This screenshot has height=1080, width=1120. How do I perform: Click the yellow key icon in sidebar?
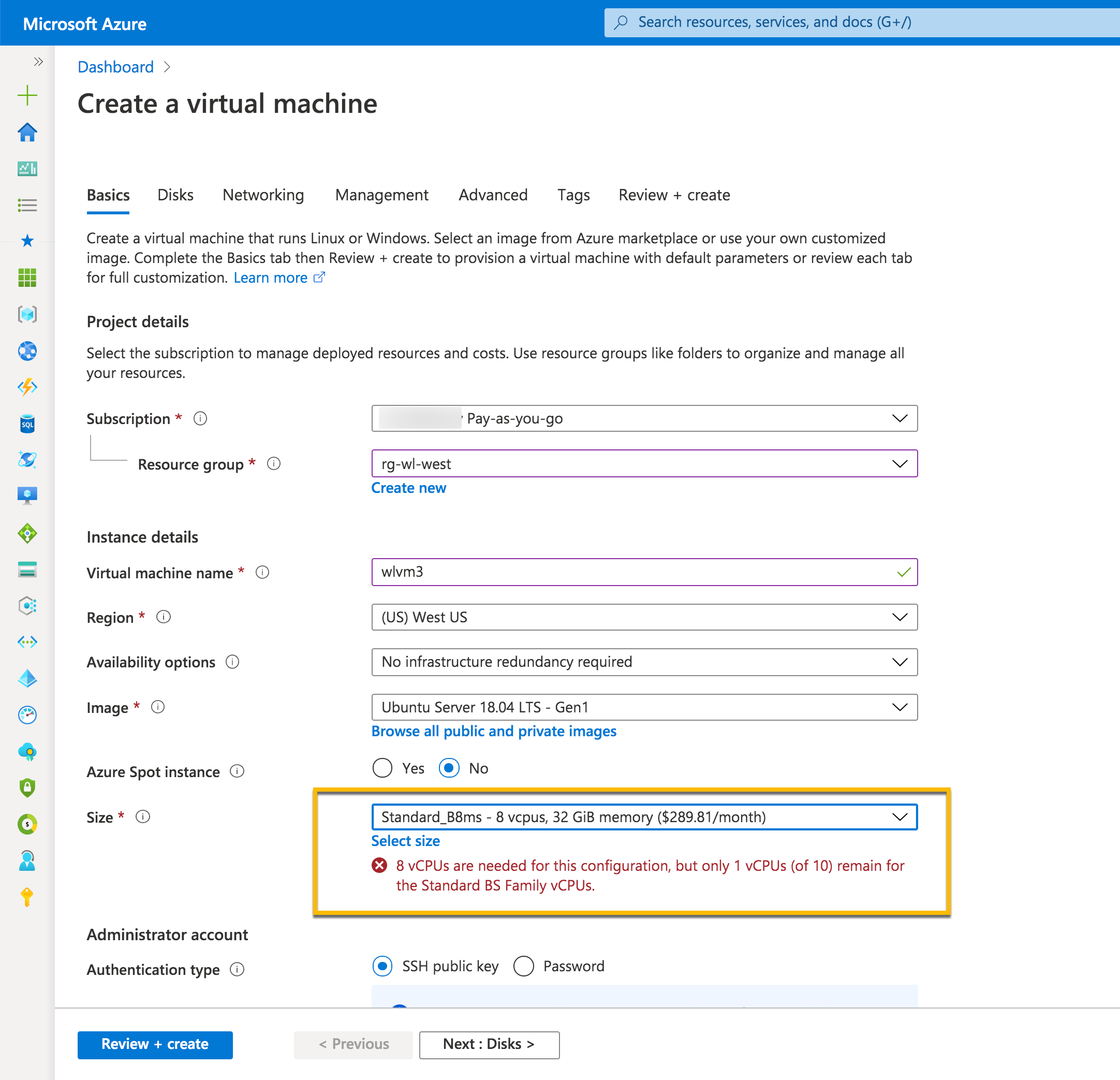27,897
